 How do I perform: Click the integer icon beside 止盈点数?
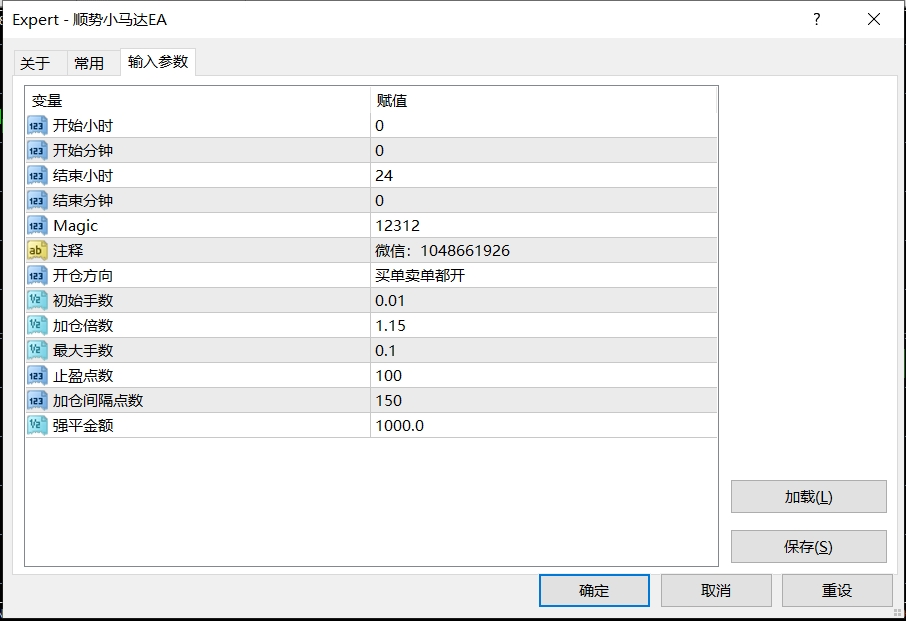pos(37,375)
